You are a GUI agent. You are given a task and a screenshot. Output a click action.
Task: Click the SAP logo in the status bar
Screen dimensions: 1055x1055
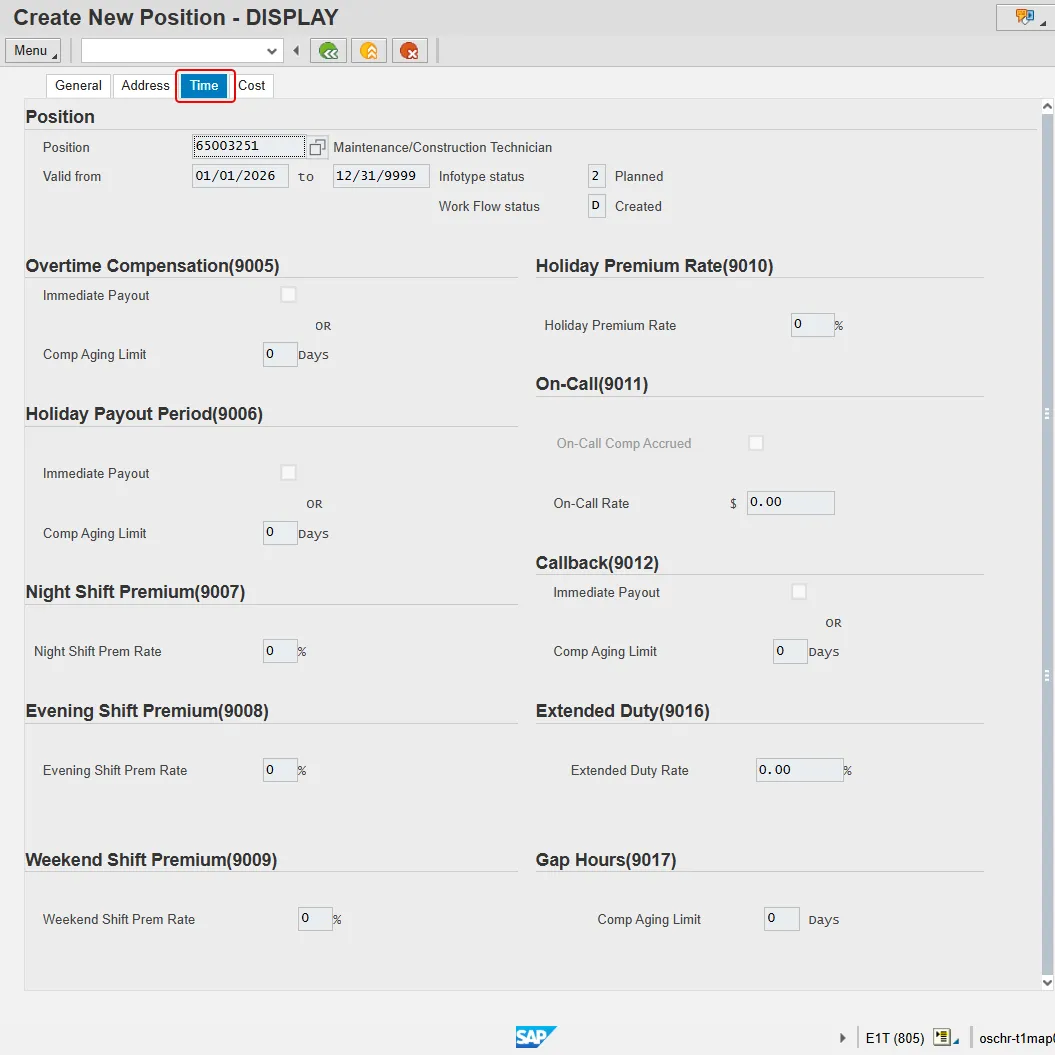535,1037
